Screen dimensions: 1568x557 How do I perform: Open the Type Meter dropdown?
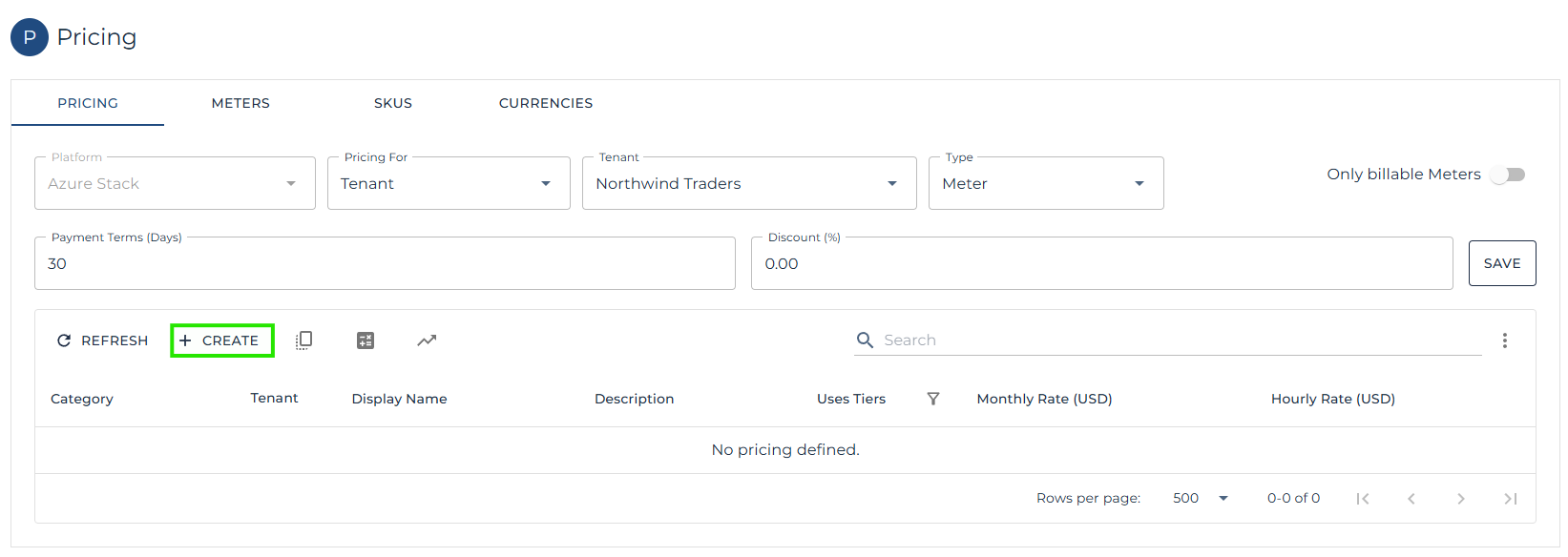[x=1046, y=183]
